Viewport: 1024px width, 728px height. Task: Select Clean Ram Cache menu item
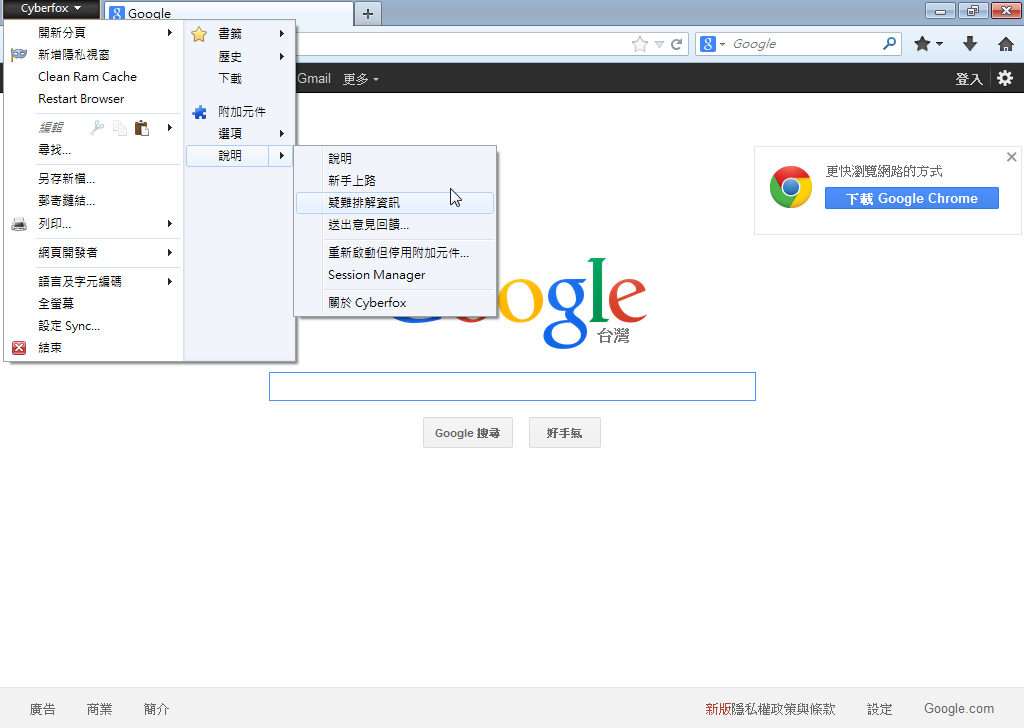(x=92, y=76)
